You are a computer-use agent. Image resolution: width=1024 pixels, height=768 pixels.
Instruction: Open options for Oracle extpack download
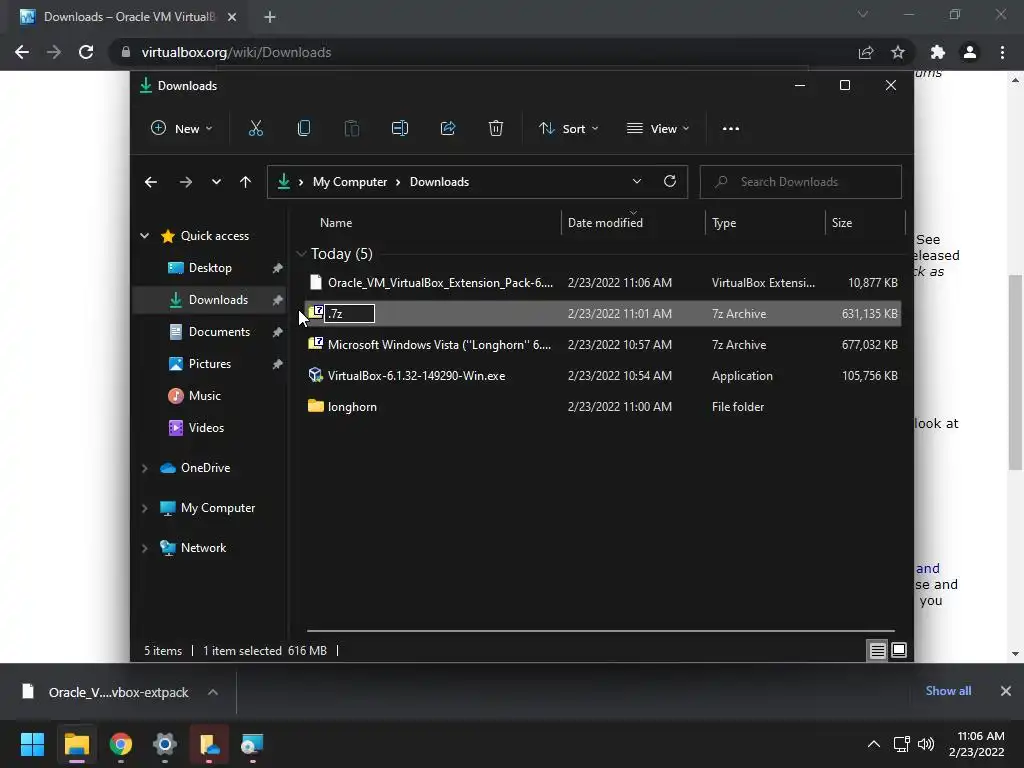[x=213, y=692]
